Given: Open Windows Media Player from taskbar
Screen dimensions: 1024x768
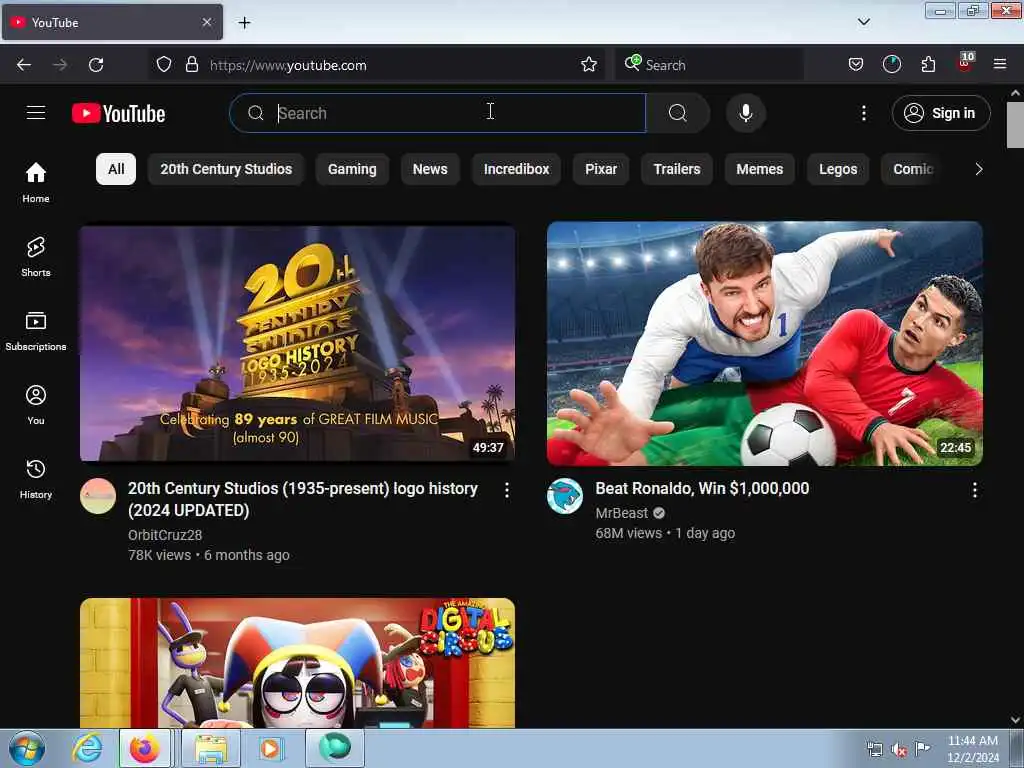Looking at the screenshot, I should tap(270, 748).
